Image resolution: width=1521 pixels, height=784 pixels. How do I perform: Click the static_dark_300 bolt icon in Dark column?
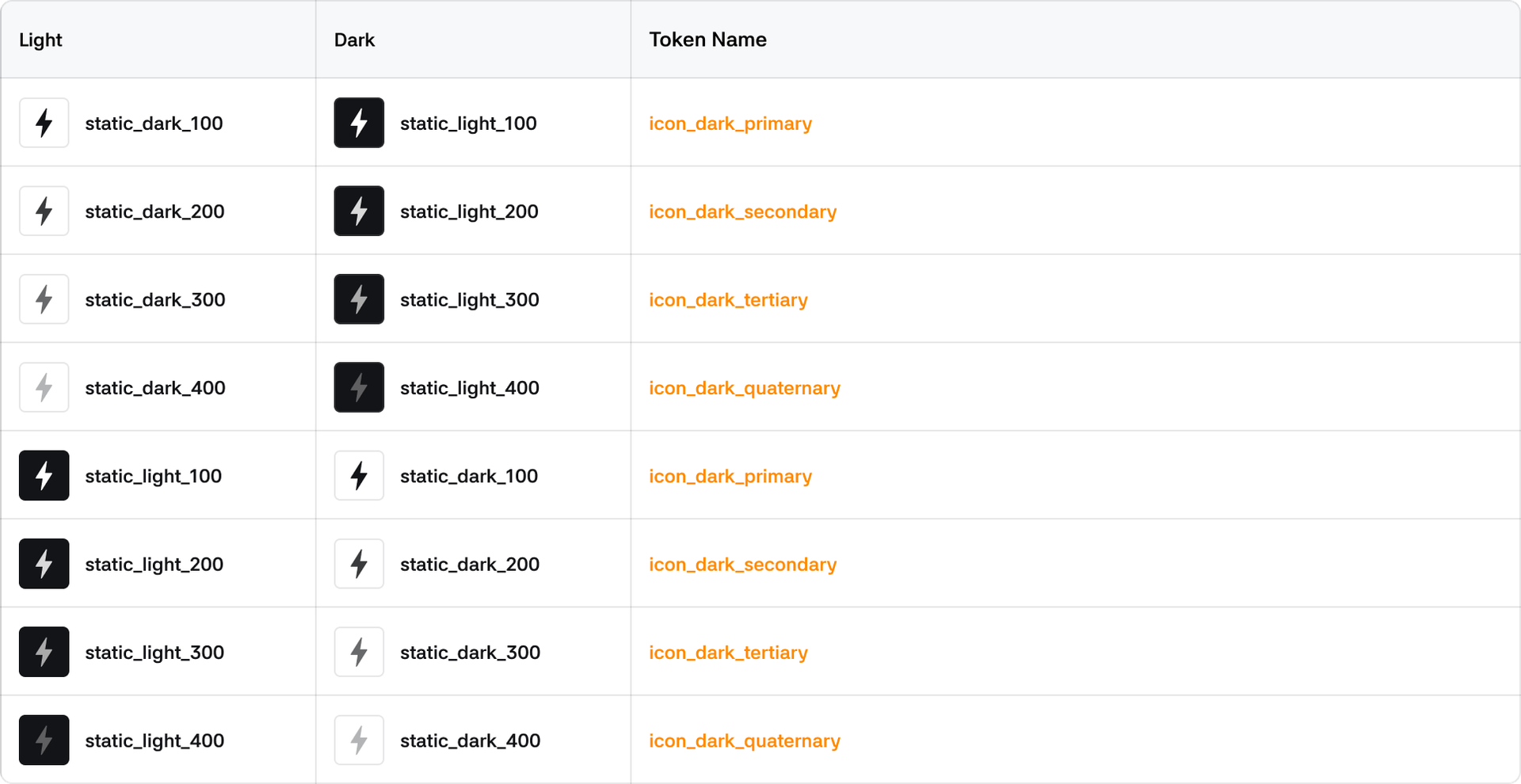[x=359, y=652]
